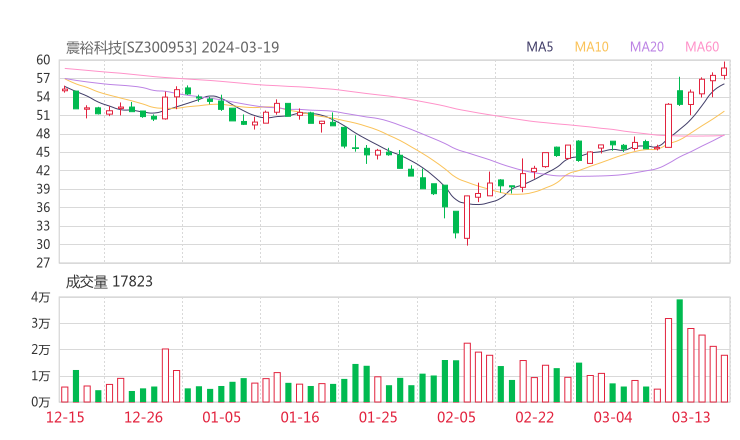The height and width of the screenshot is (440, 740).
Task: Select the 01-25 date axis label
Action: click(x=378, y=417)
